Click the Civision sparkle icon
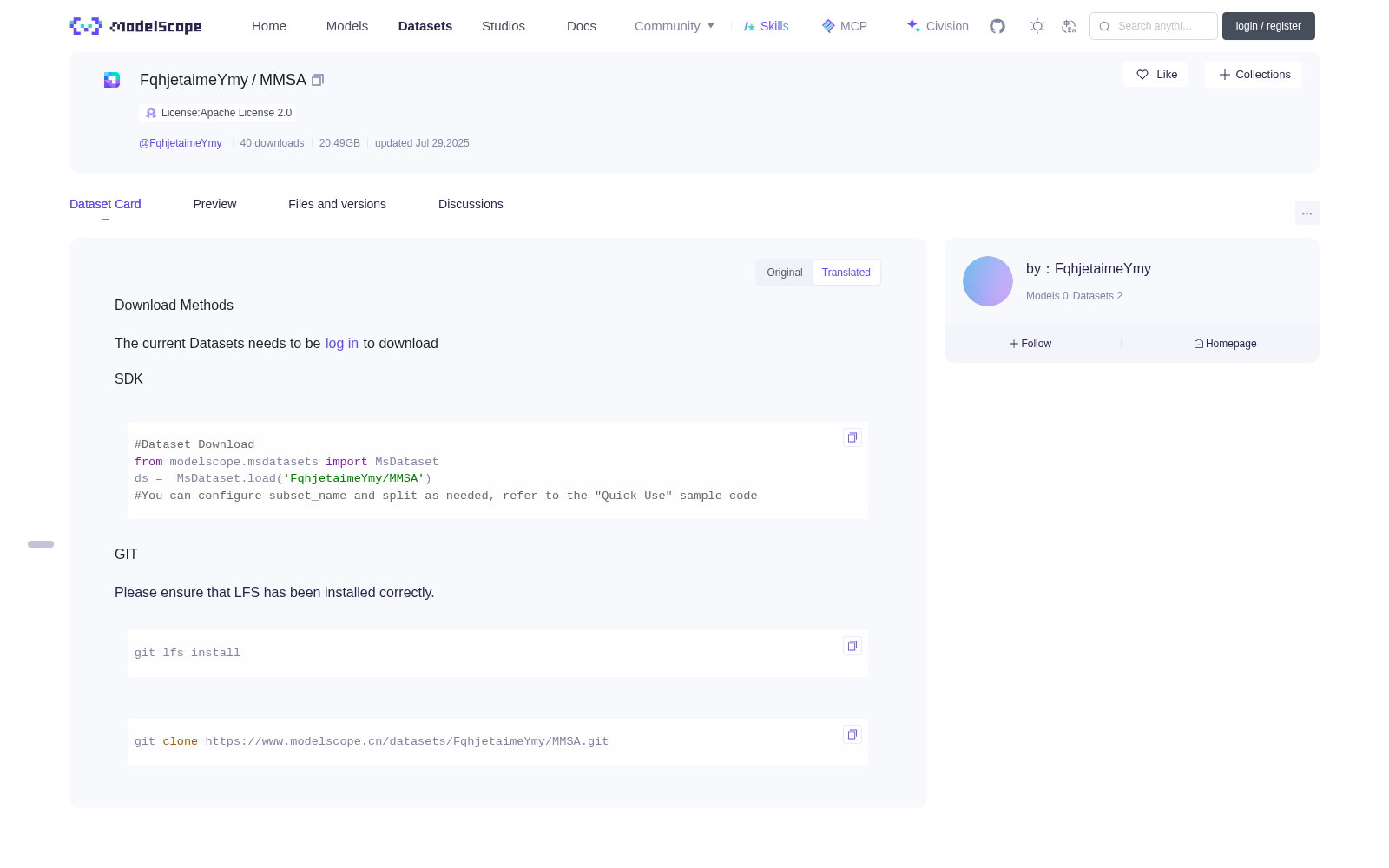1389x868 pixels. coord(913,26)
